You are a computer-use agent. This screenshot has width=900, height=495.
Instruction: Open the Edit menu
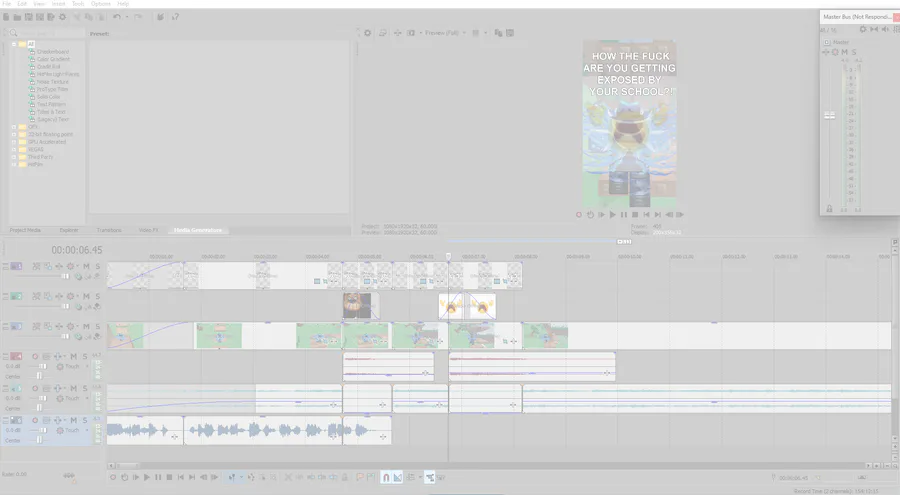[x=22, y=4]
